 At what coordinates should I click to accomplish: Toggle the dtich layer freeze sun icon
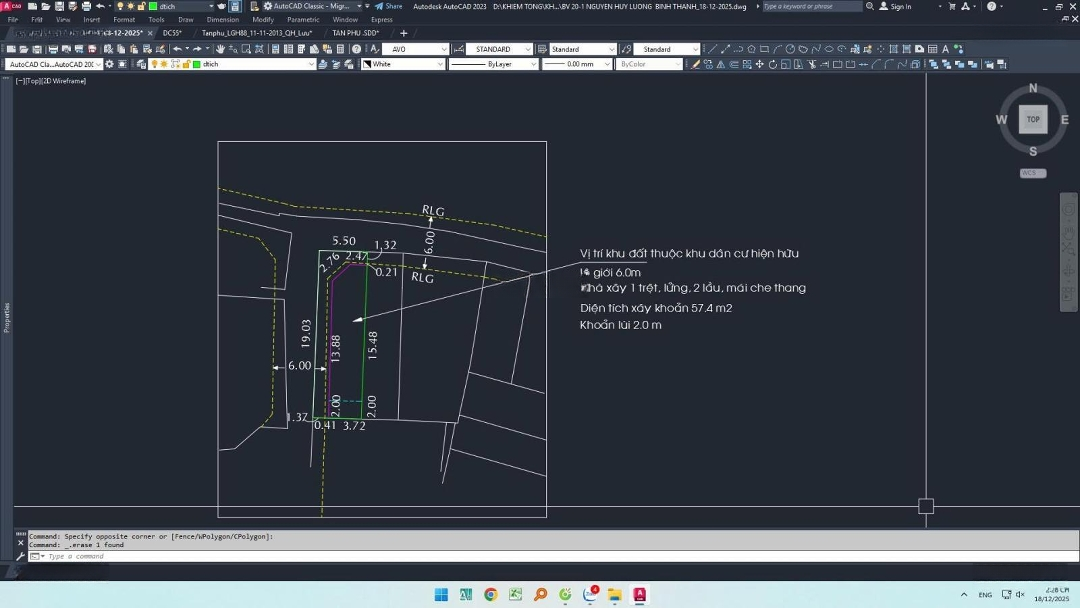[x=164, y=64]
